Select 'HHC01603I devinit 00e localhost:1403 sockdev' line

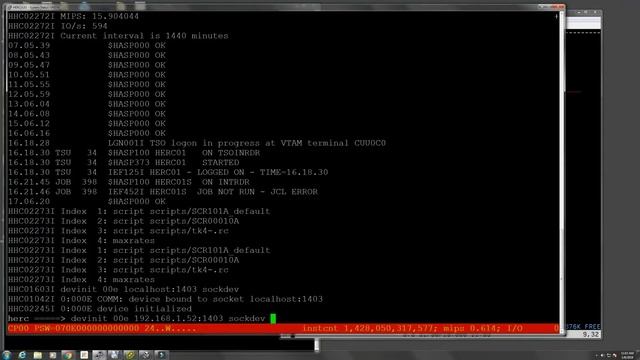point(124,289)
